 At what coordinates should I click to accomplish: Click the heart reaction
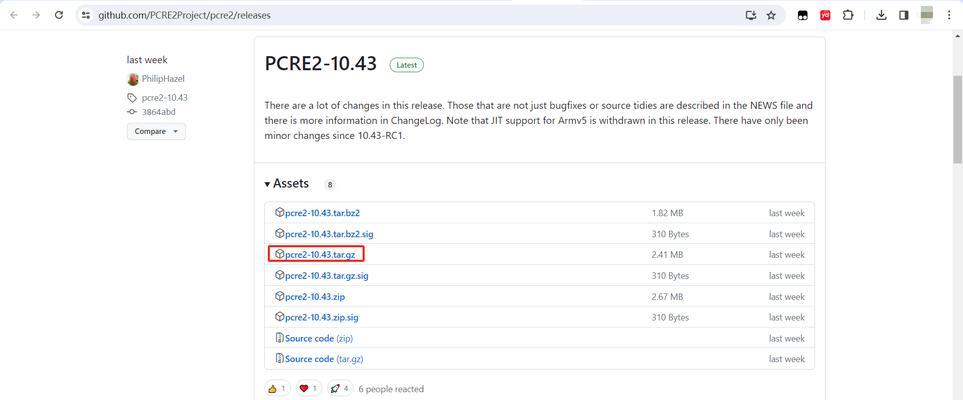[x=309, y=388]
